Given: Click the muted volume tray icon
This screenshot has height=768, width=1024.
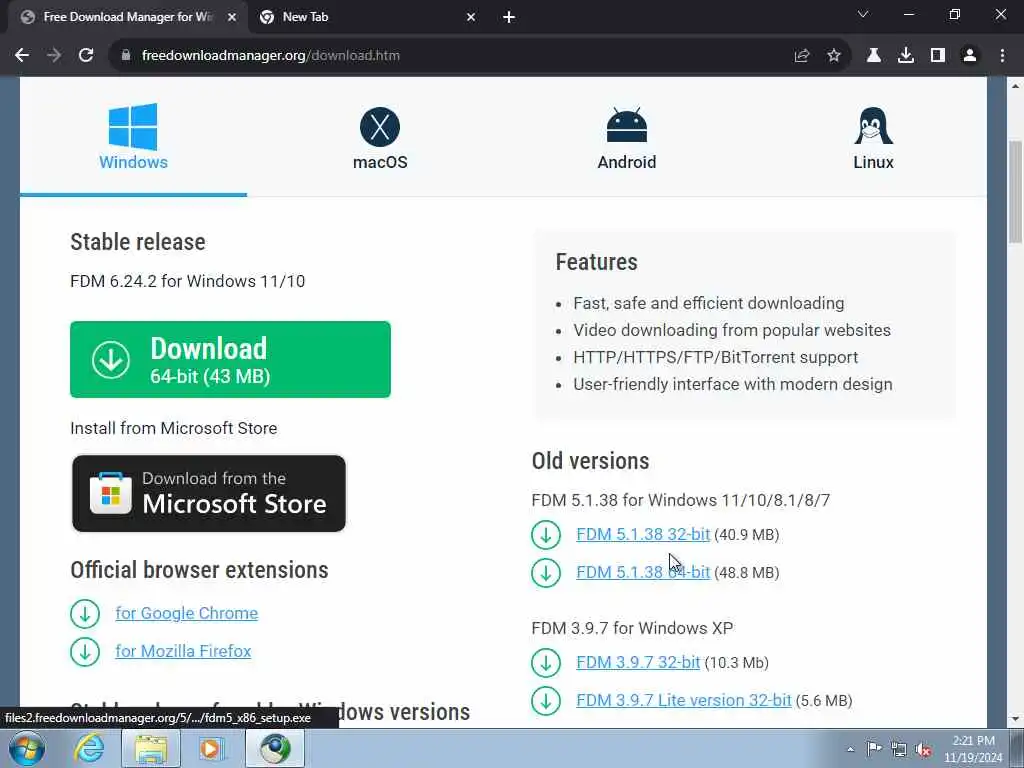Looking at the screenshot, I should 923,750.
